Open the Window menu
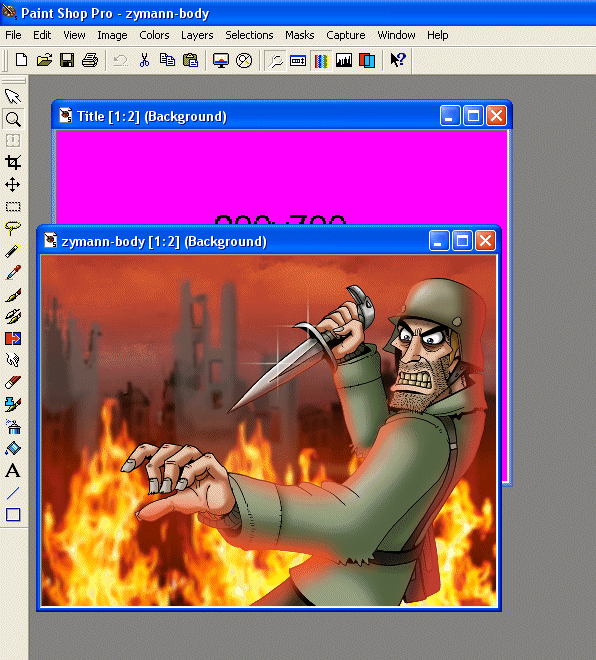Image resolution: width=596 pixels, height=660 pixels. click(396, 35)
